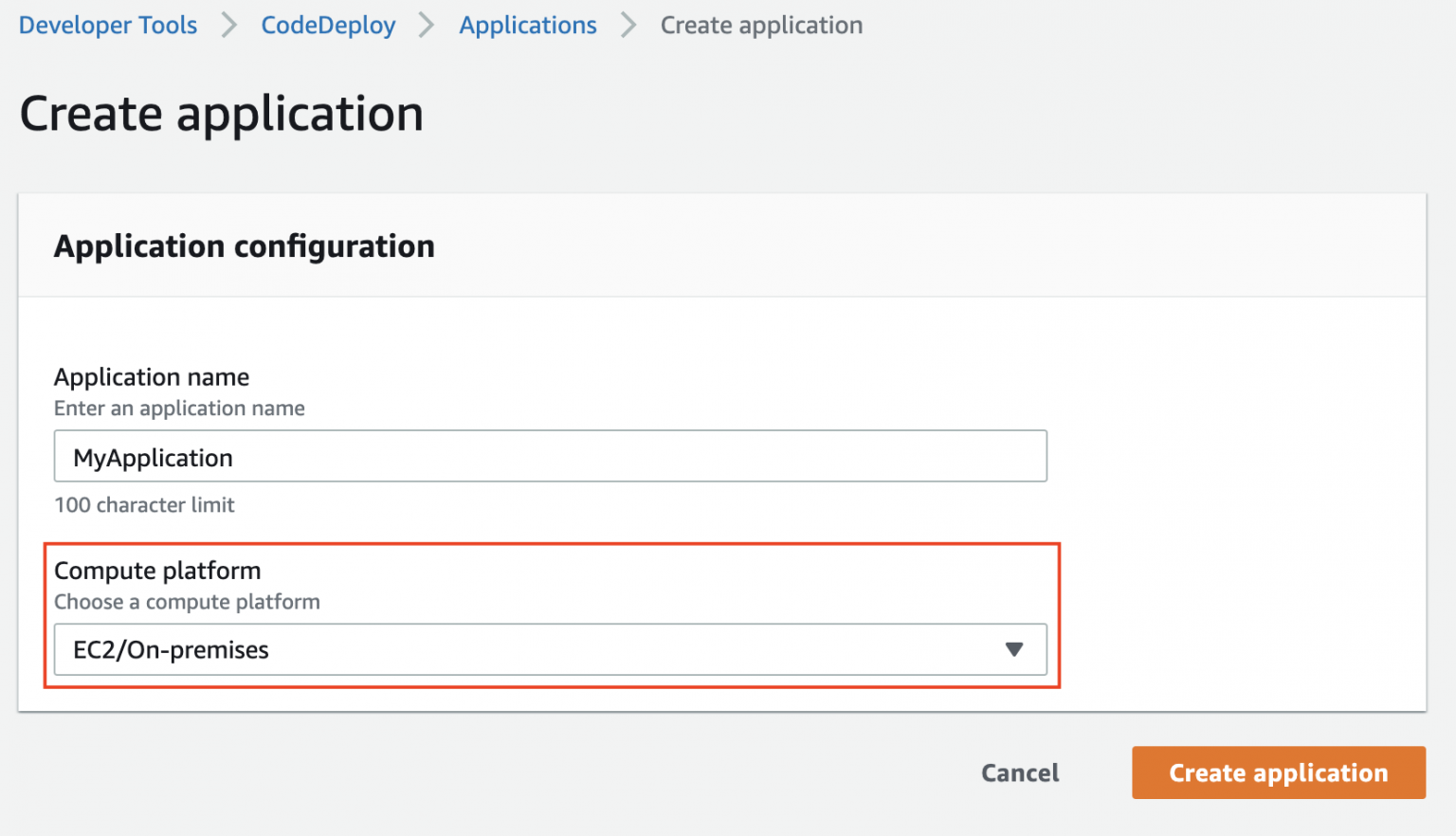Click inside the MyApplication name field
Screen dimensions: 1456x836
(x=550, y=456)
